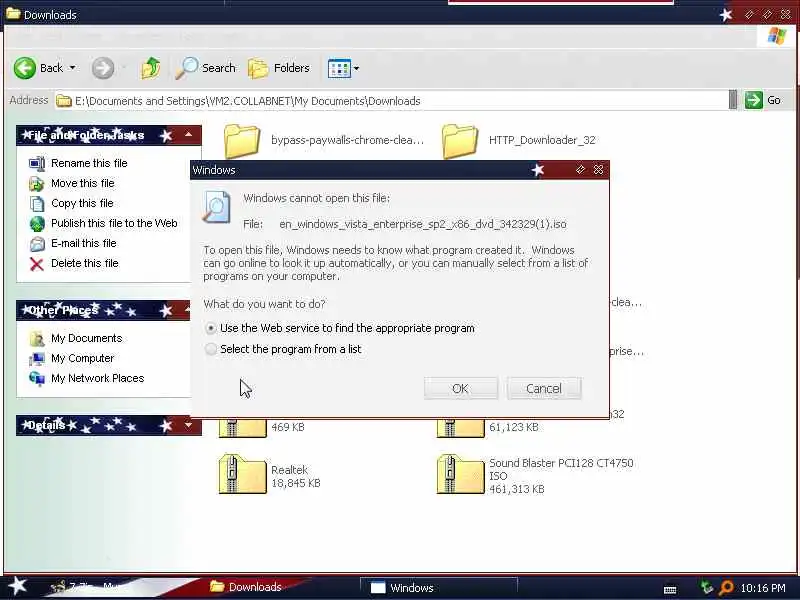Click the Windows flag logo
The height and width of the screenshot is (600, 800).
click(777, 36)
